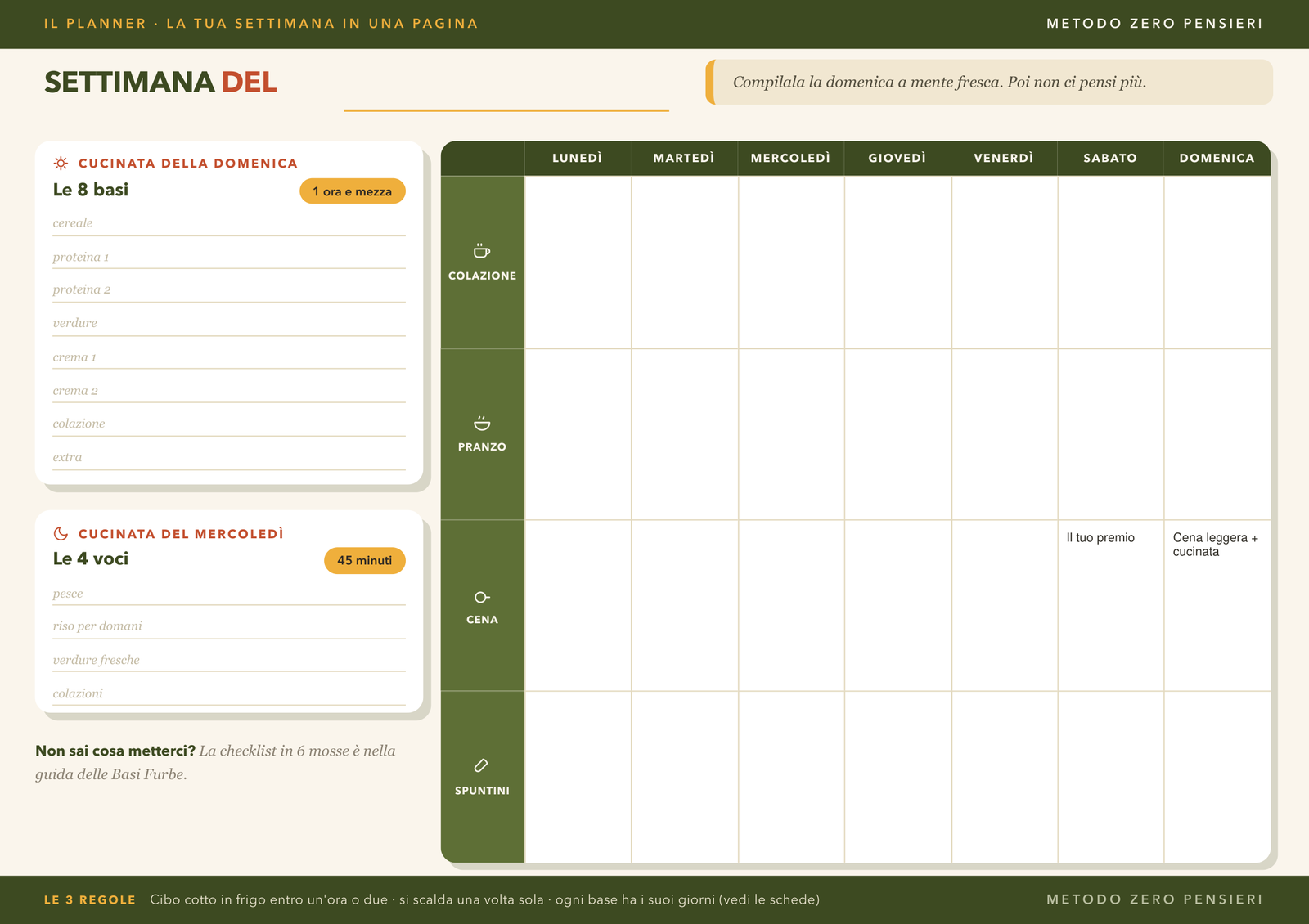Image resolution: width=1309 pixels, height=924 pixels.
Task: Select the Domenica column header
Action: coord(1217,158)
